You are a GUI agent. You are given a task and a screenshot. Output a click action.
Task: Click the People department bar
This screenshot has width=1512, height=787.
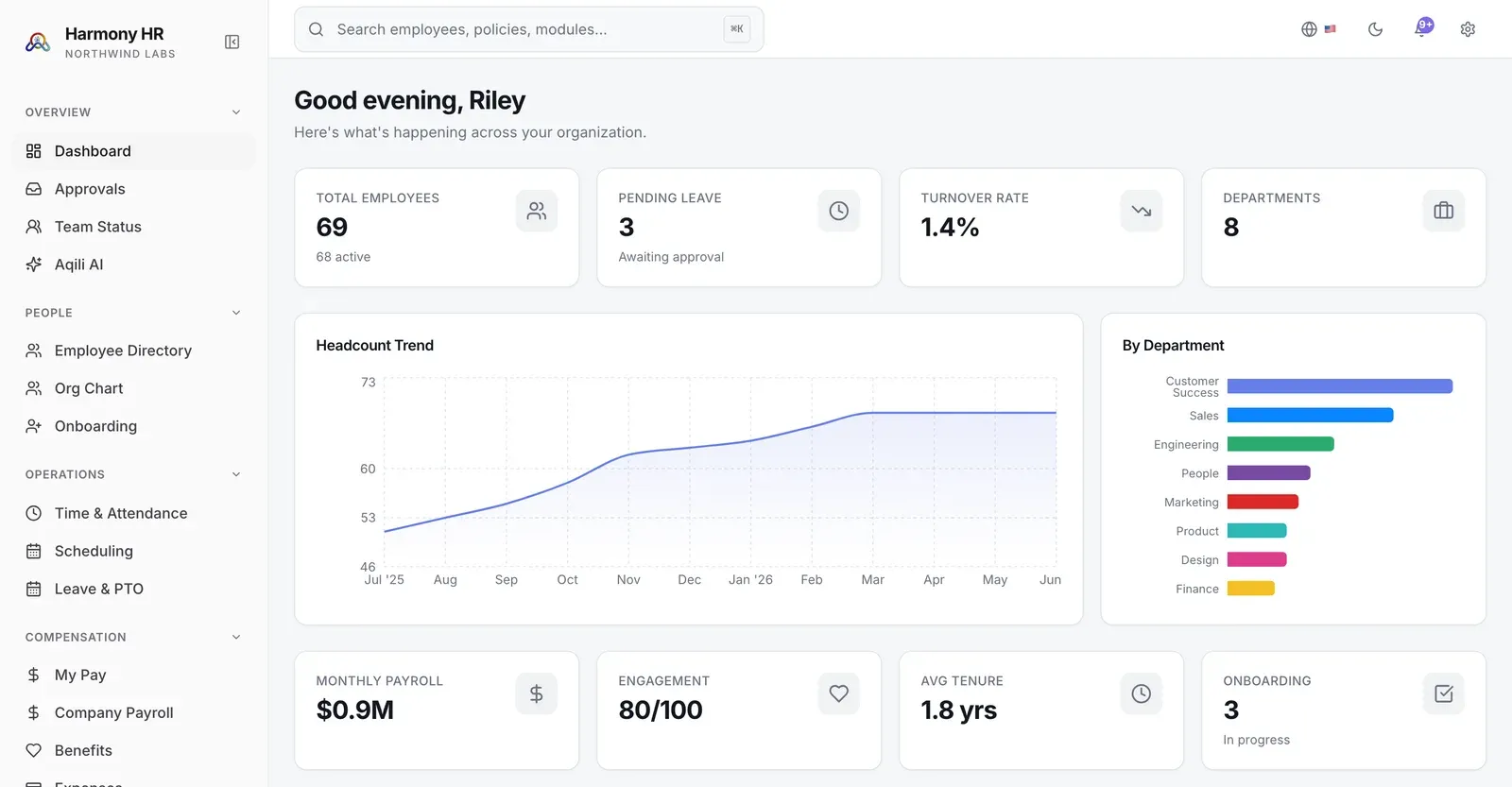click(1268, 473)
